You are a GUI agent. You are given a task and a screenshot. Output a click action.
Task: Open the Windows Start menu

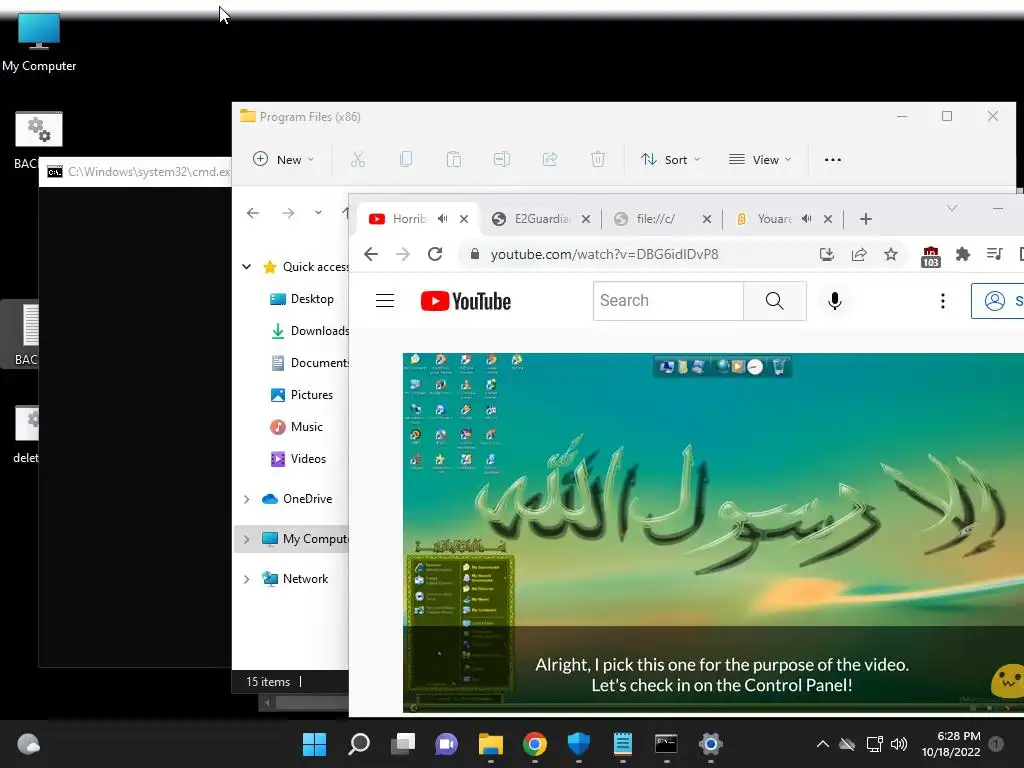pos(314,744)
